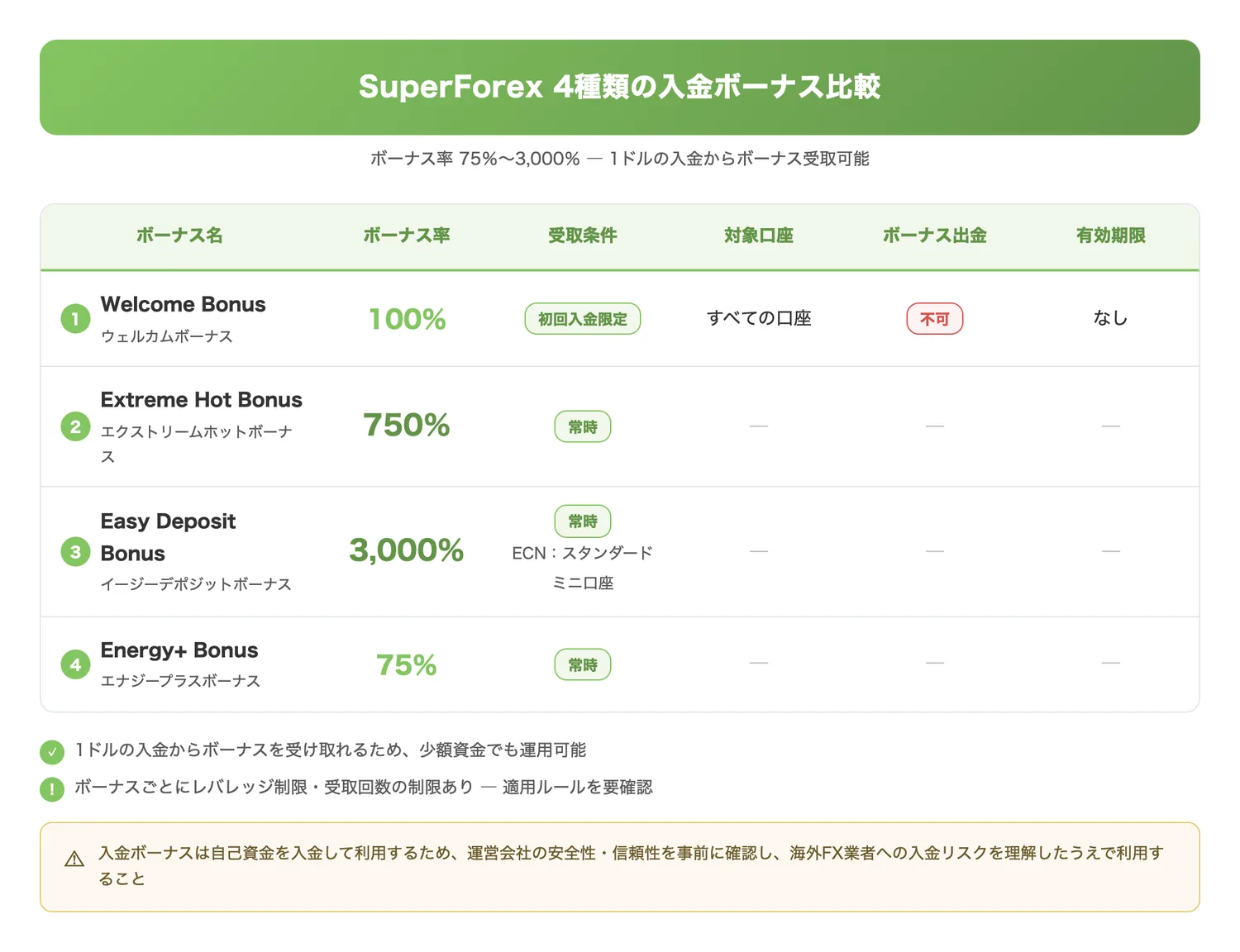Click the エナジープラスボーナス subtitle
The height and width of the screenshot is (952, 1240).
(180, 681)
